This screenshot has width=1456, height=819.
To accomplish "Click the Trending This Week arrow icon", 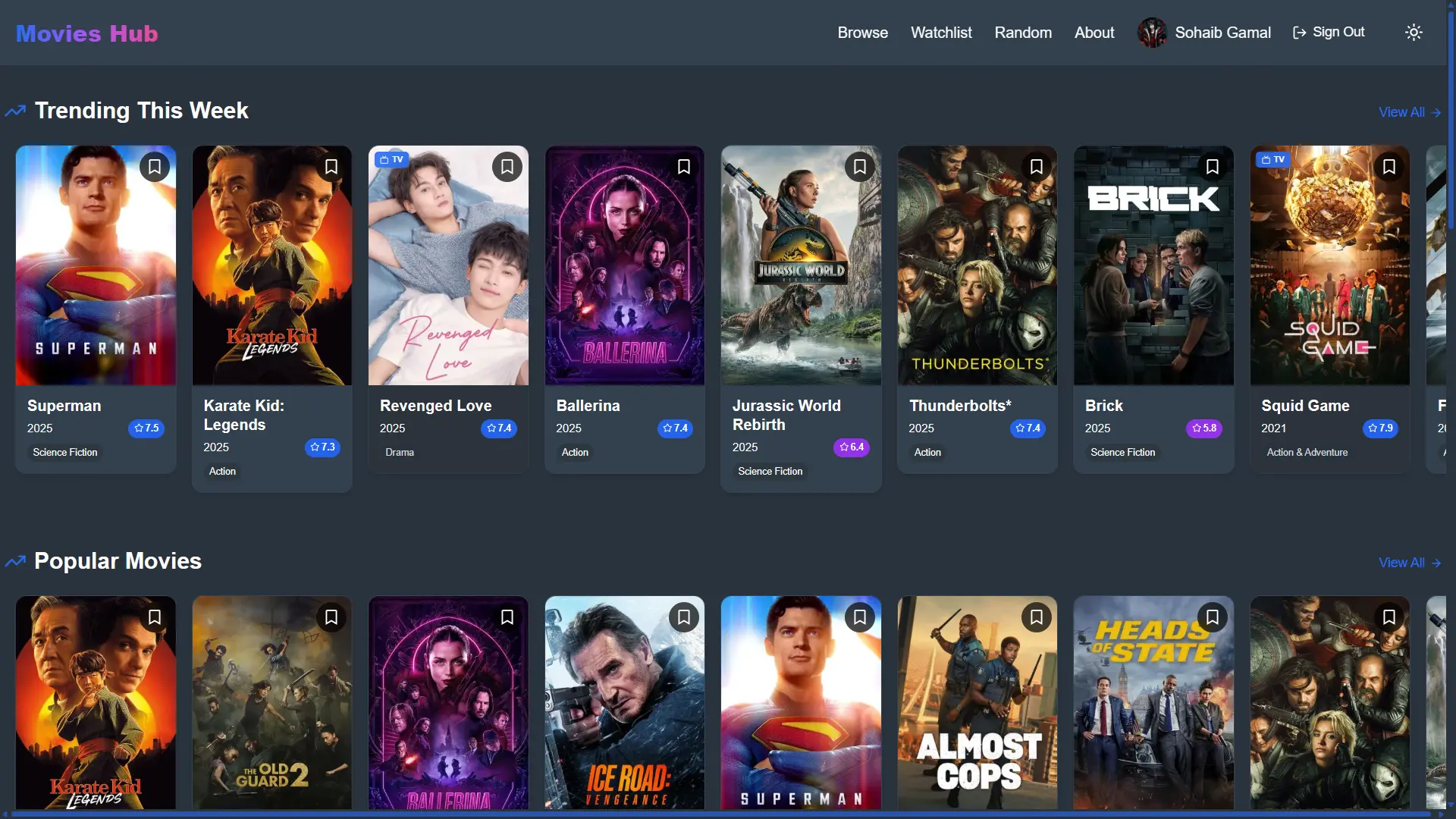I will (15, 111).
